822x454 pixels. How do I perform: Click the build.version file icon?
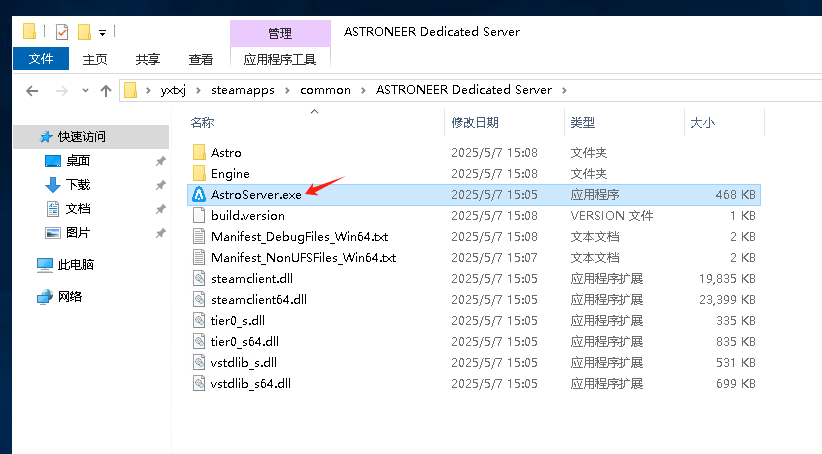(199, 215)
